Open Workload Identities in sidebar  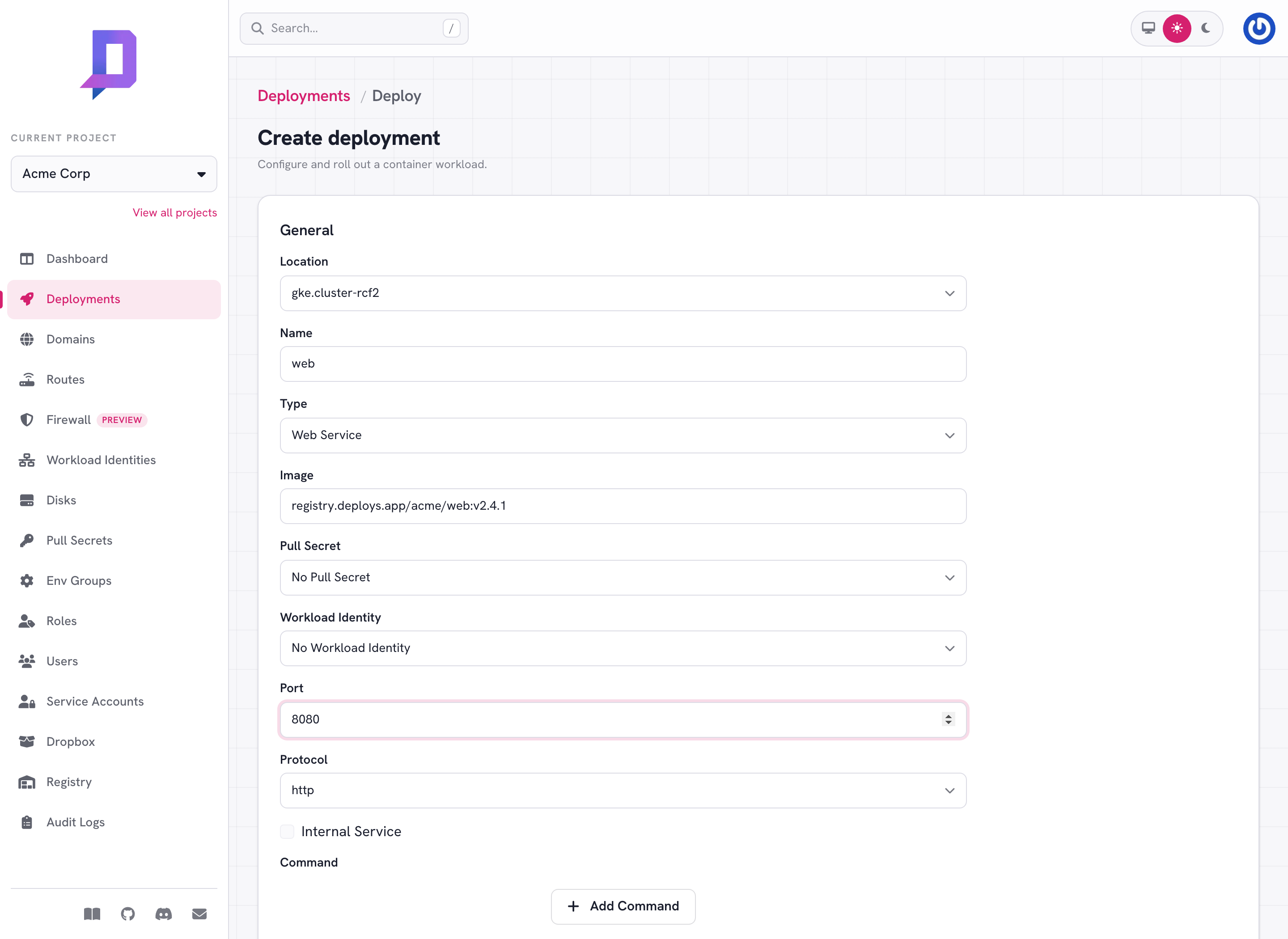[x=114, y=460]
